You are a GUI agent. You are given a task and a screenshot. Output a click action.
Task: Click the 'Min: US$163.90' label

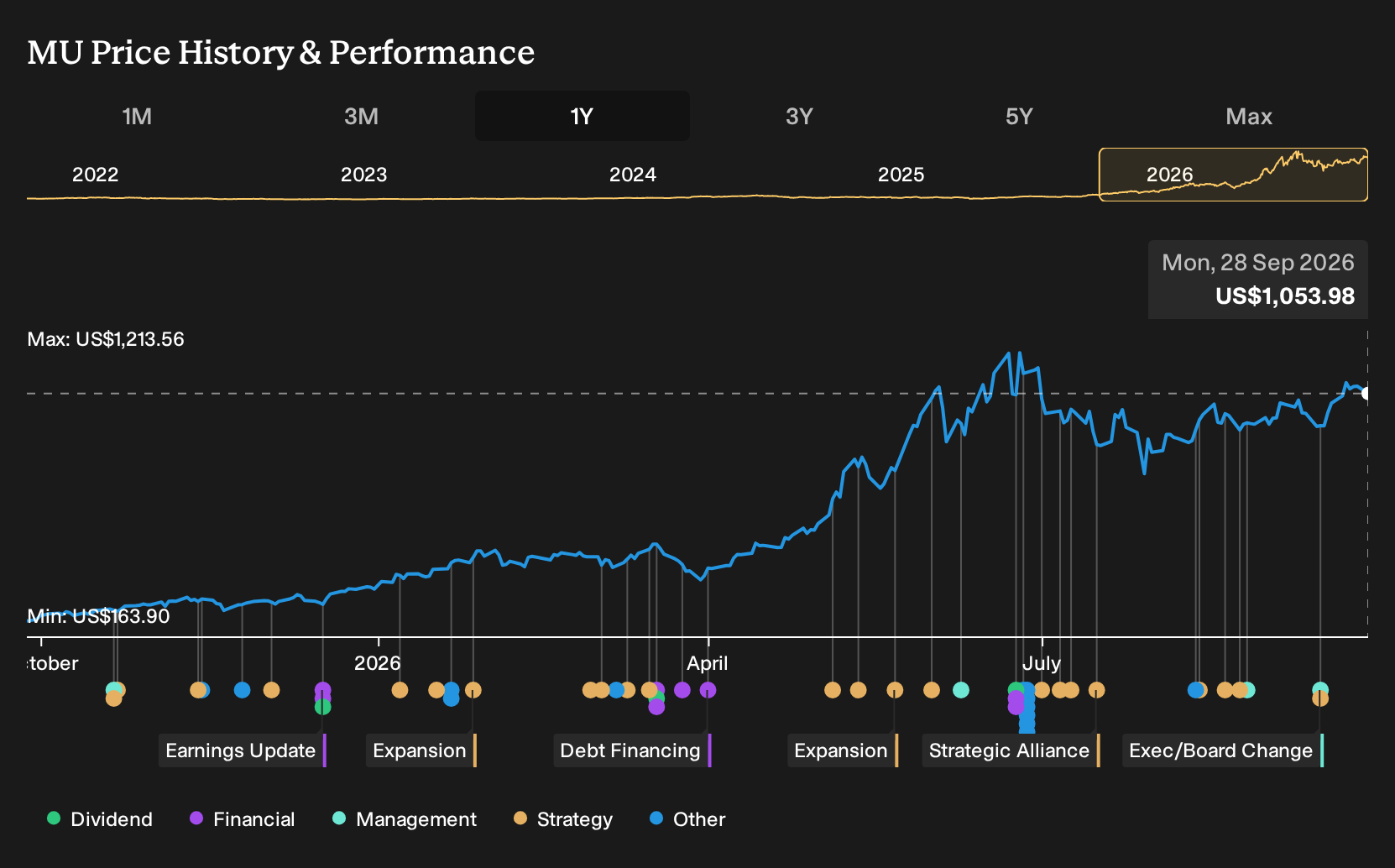coord(98,616)
